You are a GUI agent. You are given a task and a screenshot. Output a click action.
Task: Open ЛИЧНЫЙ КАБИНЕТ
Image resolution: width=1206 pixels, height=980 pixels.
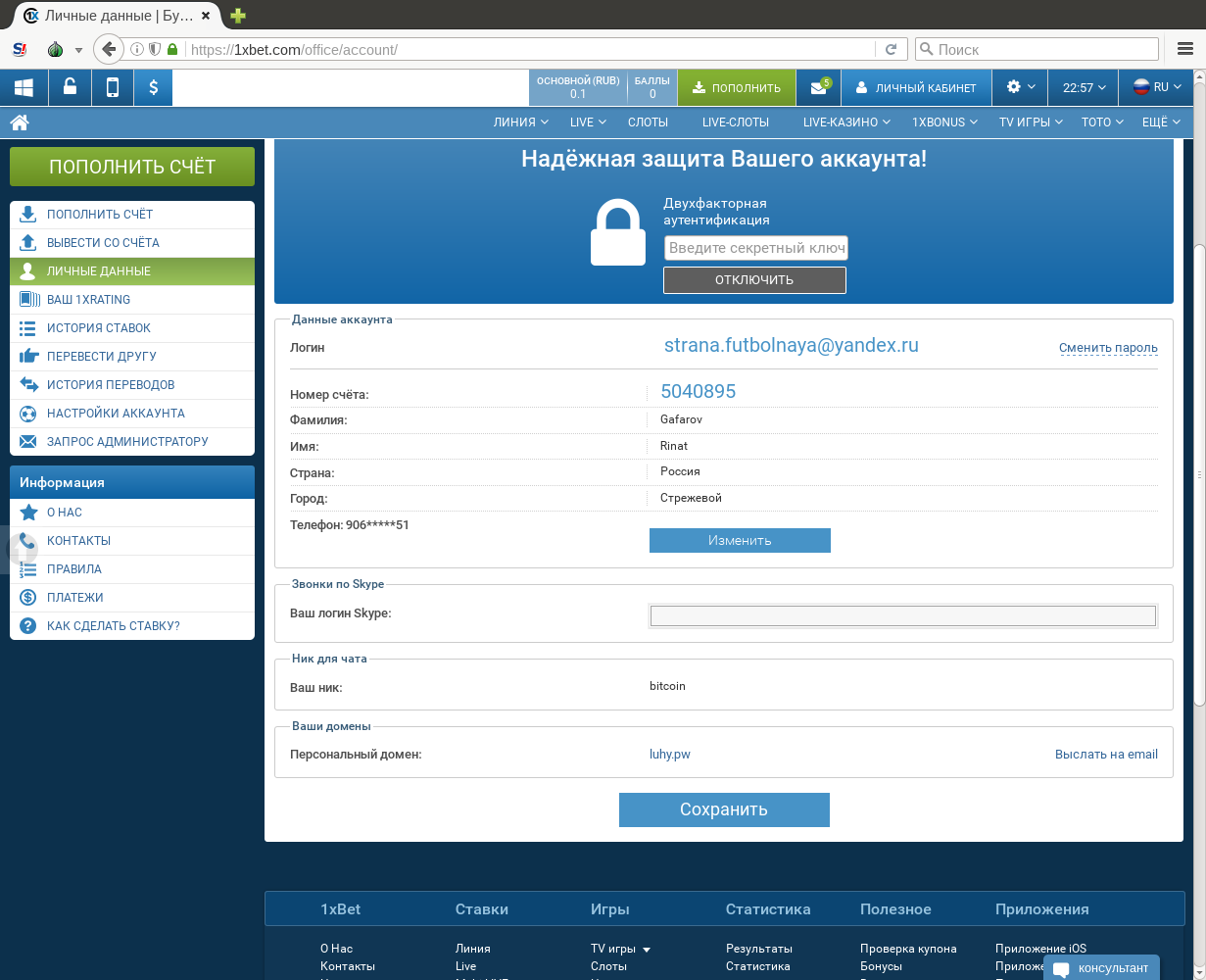pyautogui.click(x=916, y=87)
